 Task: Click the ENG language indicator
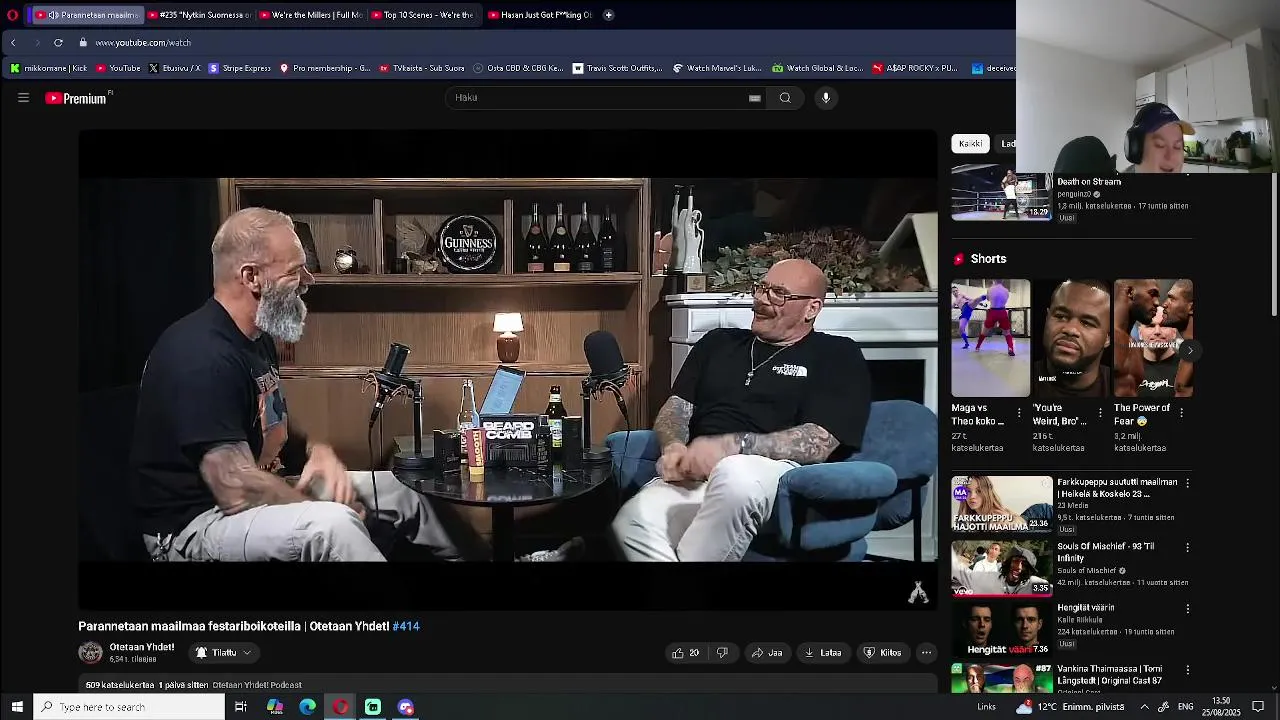(x=1186, y=707)
